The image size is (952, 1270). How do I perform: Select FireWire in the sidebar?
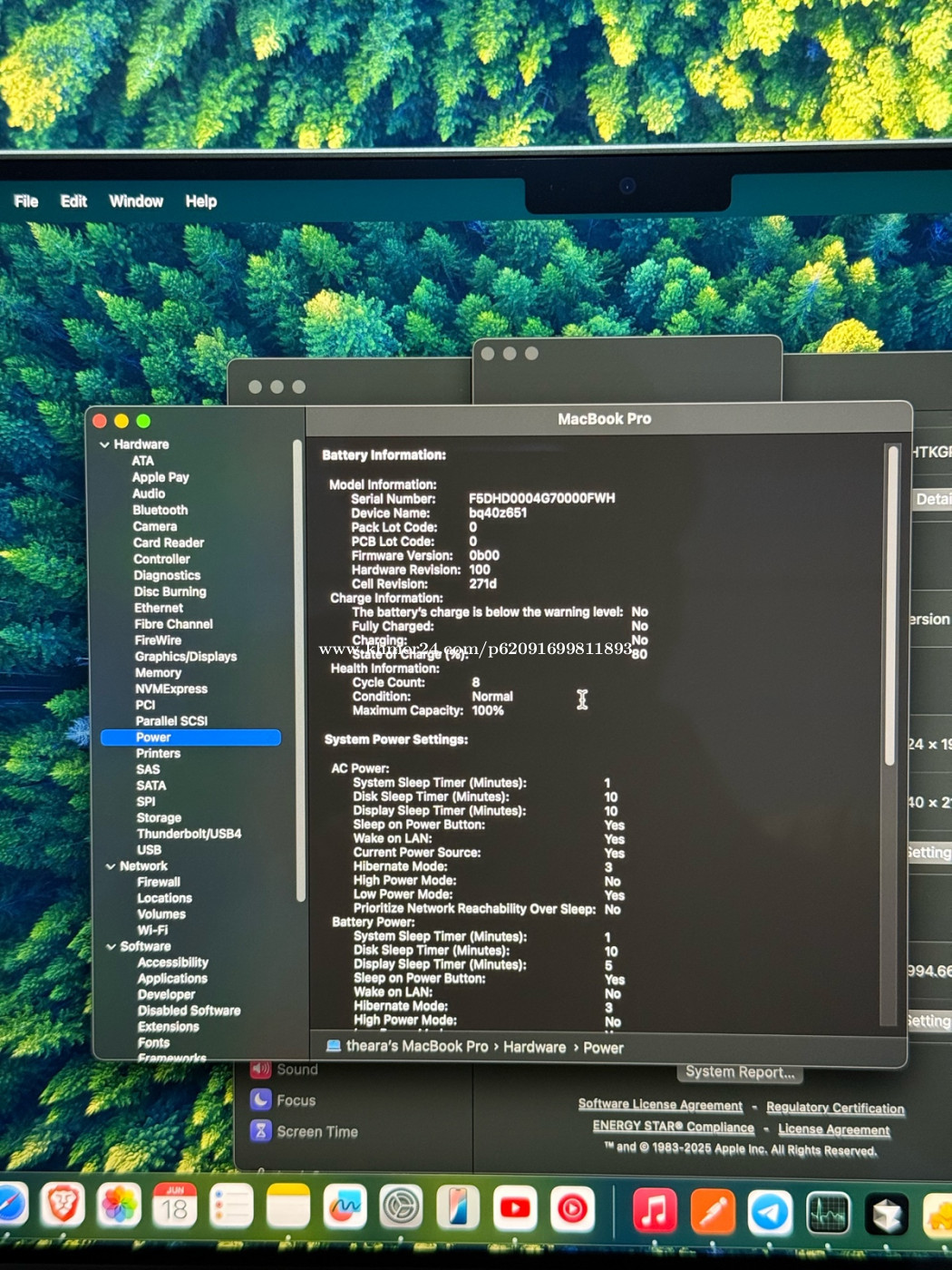pyautogui.click(x=158, y=640)
